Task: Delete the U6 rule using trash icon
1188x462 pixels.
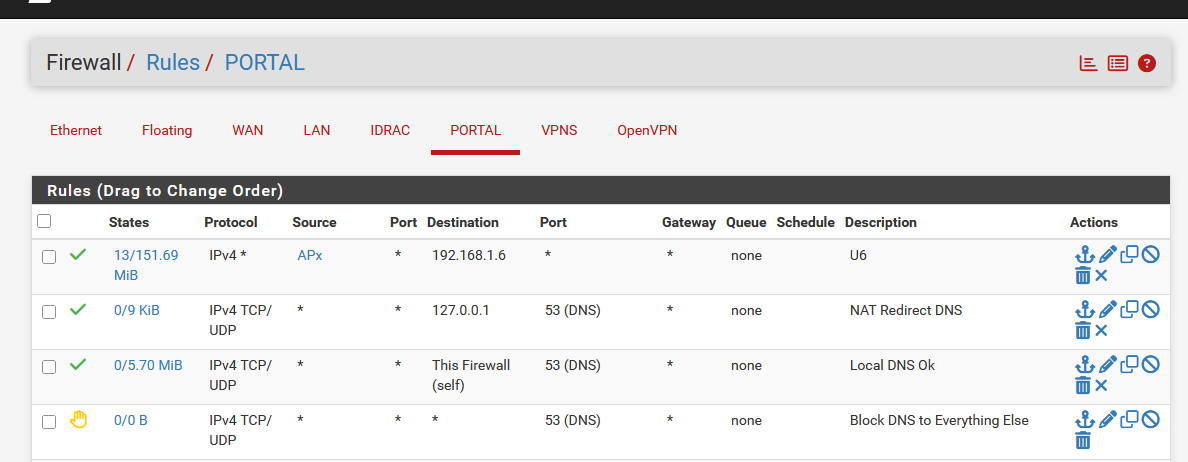Action: (1083, 276)
